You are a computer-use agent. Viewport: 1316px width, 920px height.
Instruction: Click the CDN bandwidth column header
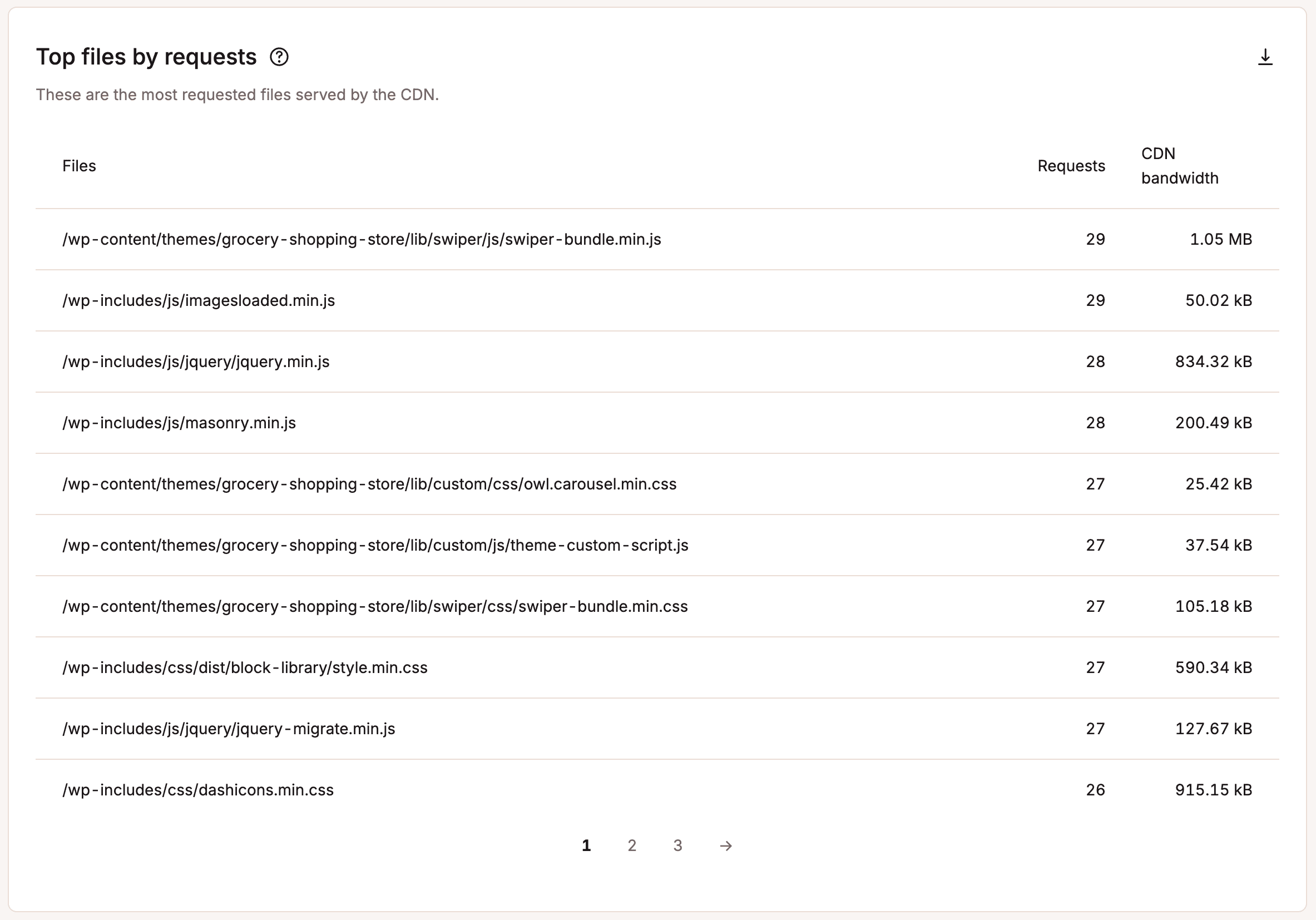(x=1179, y=166)
